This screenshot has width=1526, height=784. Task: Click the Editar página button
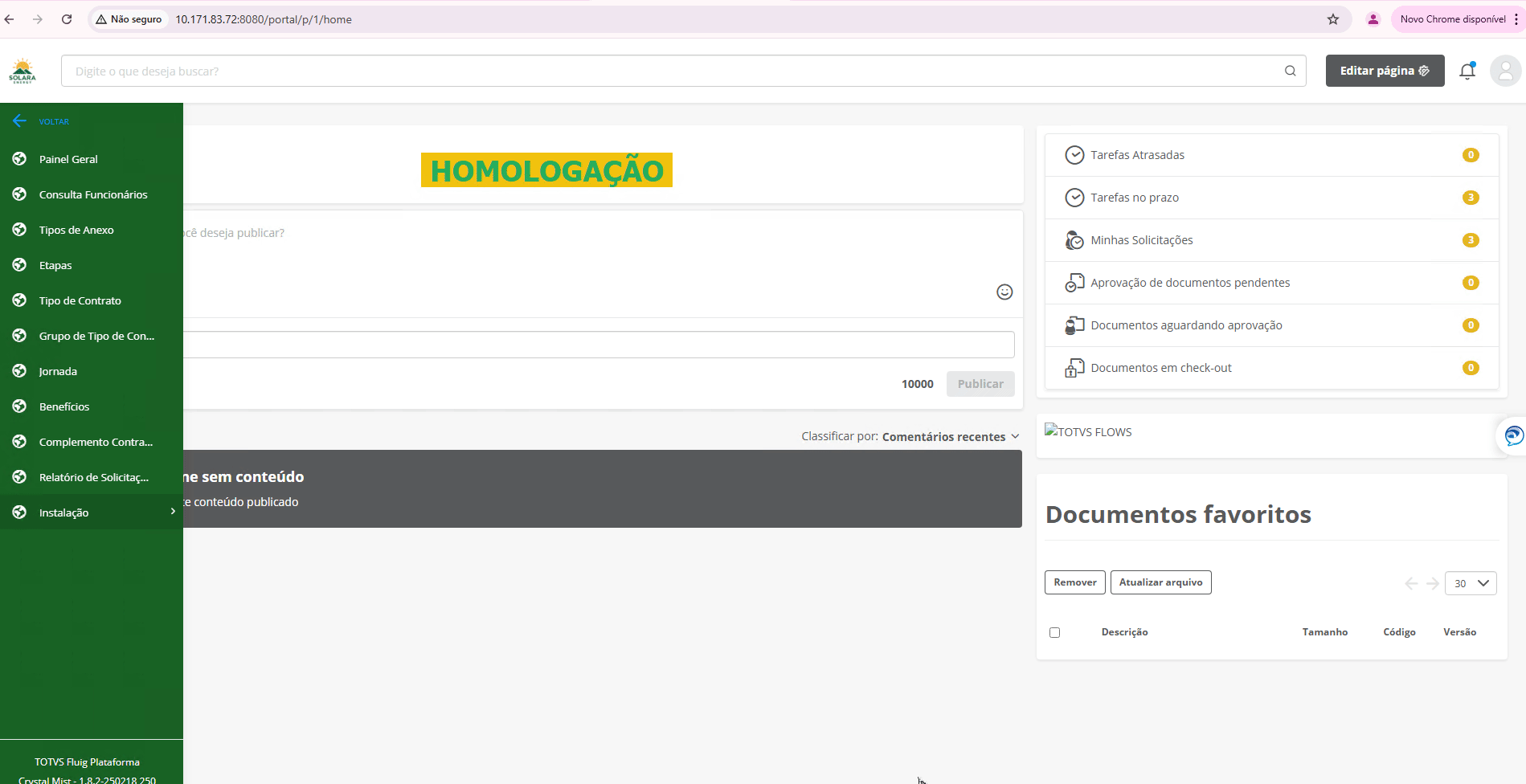coord(1385,71)
